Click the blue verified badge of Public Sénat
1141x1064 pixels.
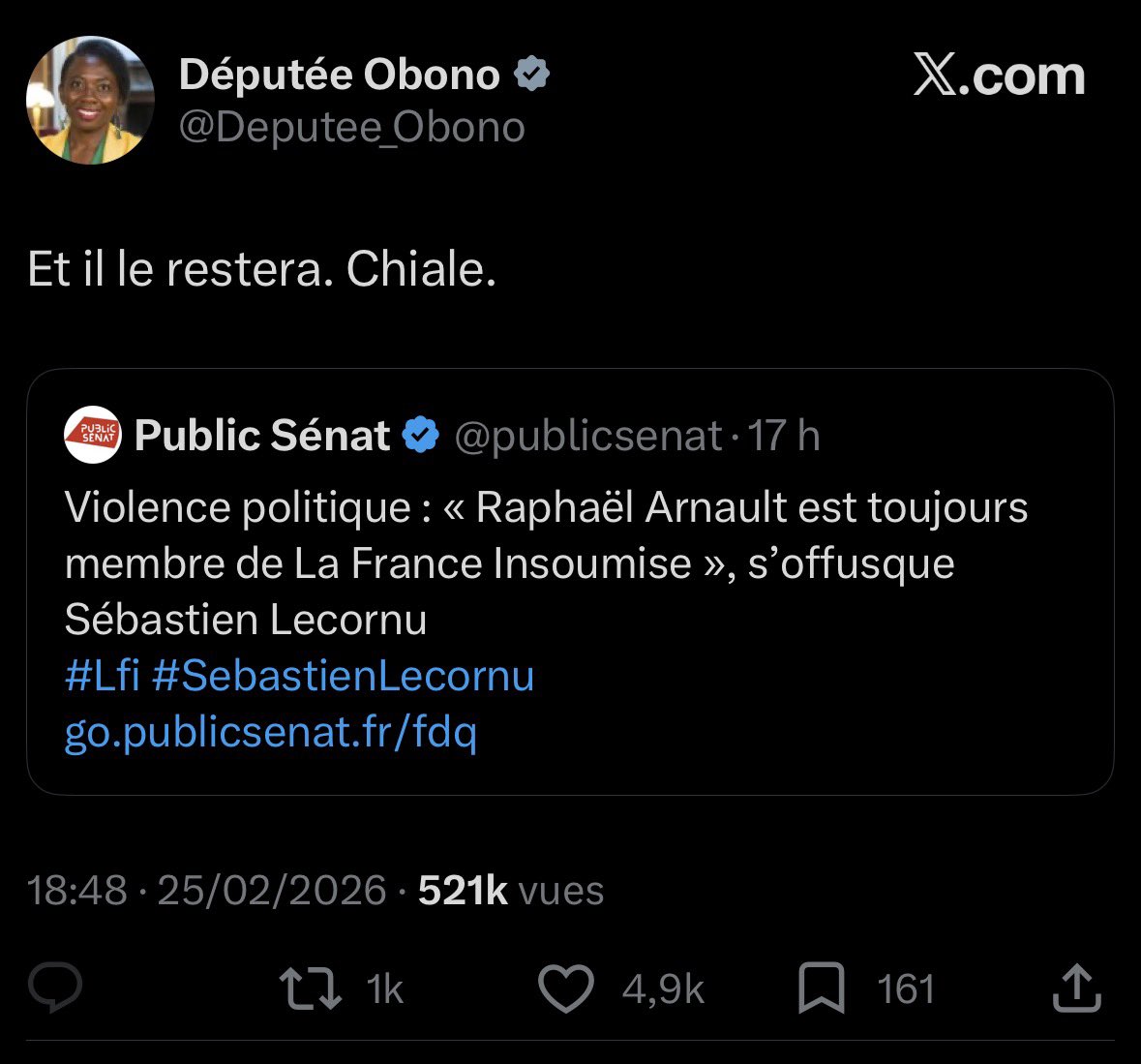[421, 436]
